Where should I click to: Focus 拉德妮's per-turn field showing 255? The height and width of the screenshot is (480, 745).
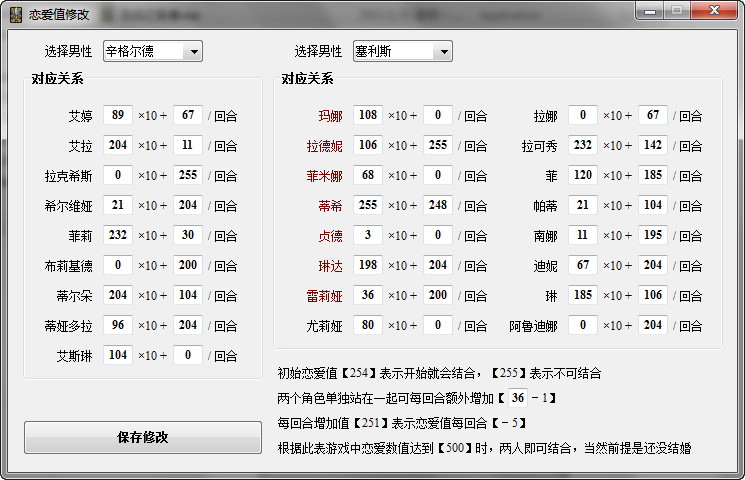[437, 146]
